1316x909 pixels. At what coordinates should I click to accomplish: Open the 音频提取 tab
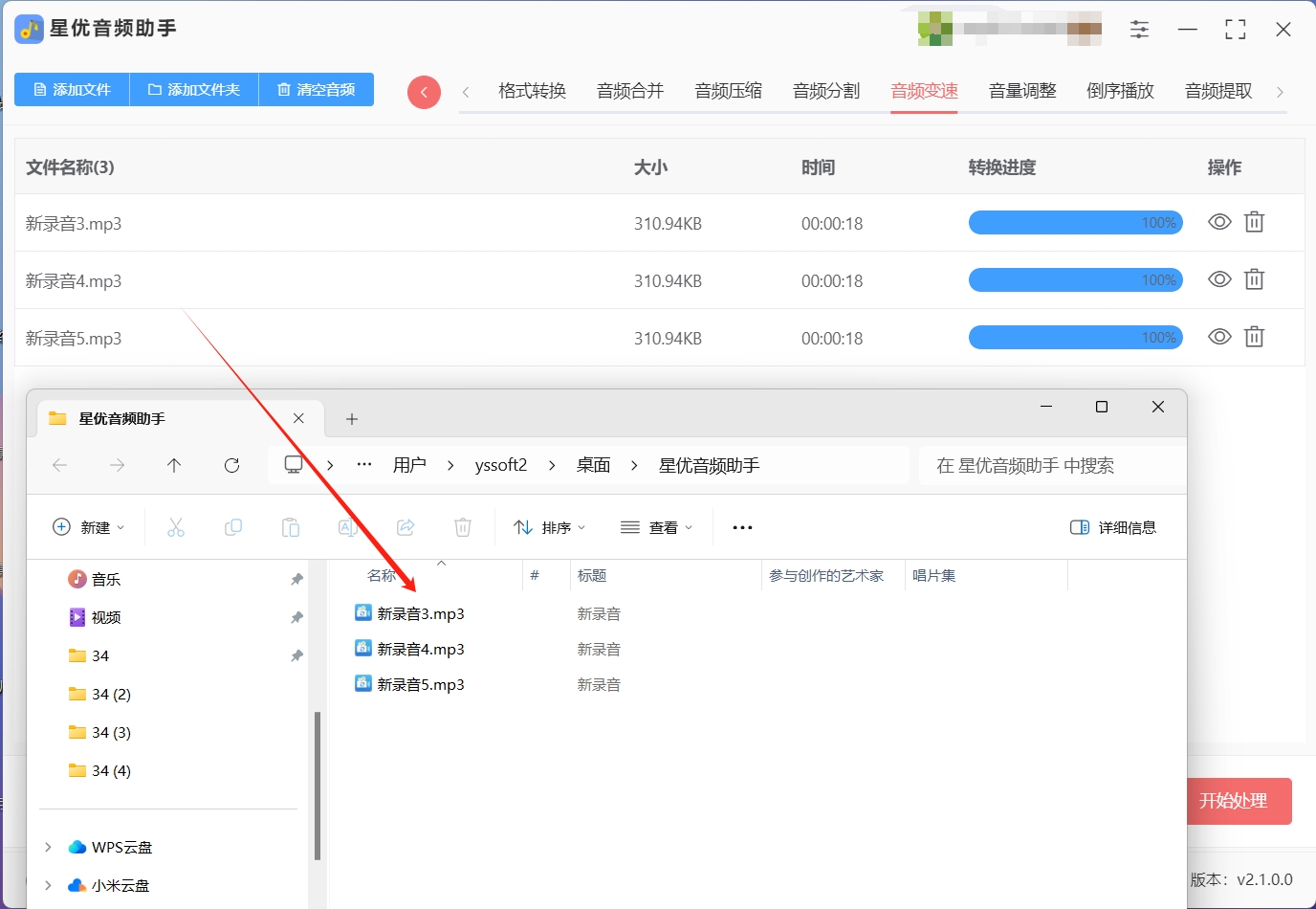coord(1218,91)
